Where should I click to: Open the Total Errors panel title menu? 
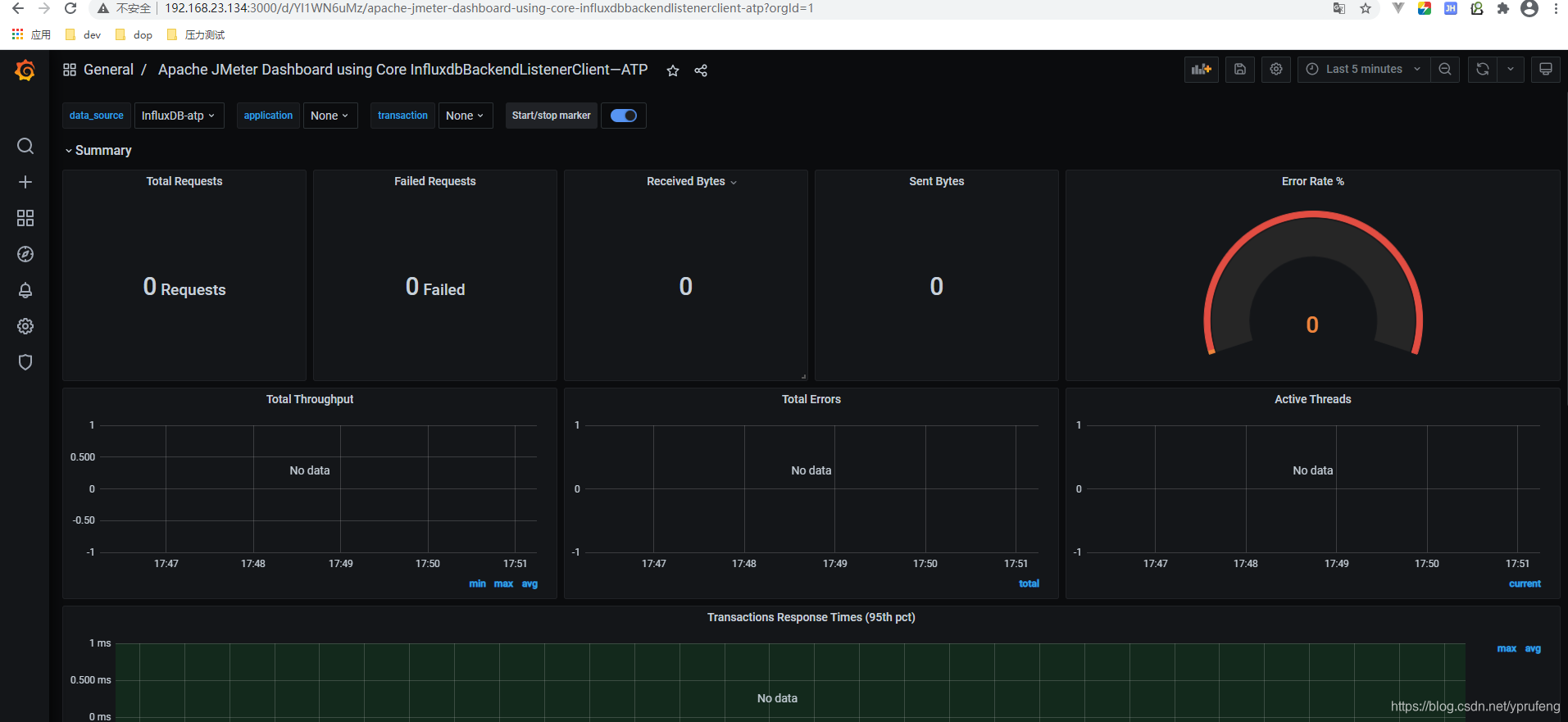click(811, 399)
